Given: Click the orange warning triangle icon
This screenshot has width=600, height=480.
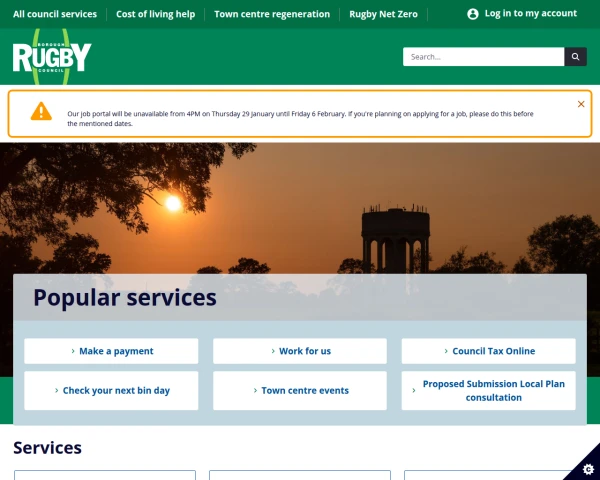Looking at the screenshot, I should click(x=41, y=111).
